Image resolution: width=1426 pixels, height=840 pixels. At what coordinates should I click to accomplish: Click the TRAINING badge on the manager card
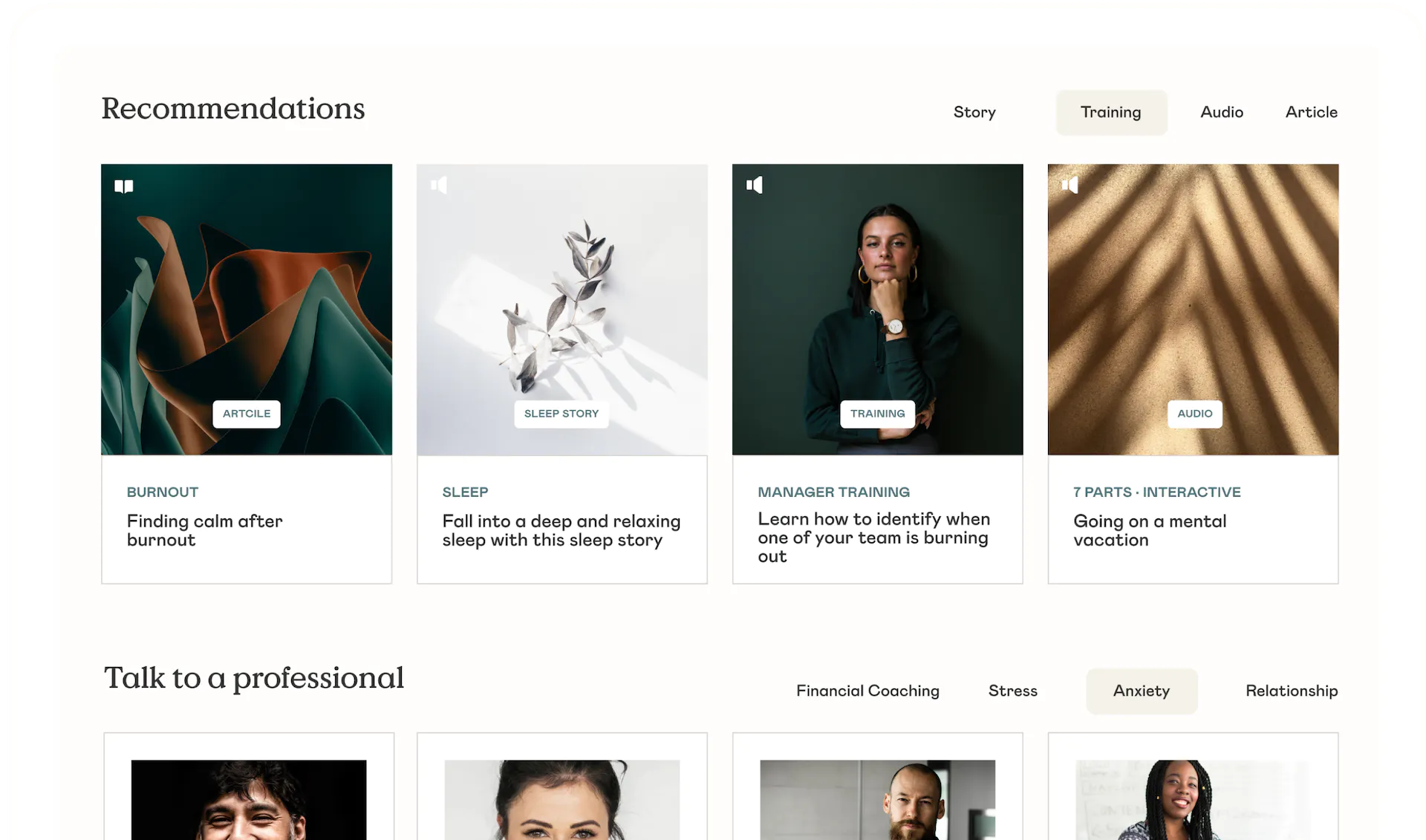(877, 414)
